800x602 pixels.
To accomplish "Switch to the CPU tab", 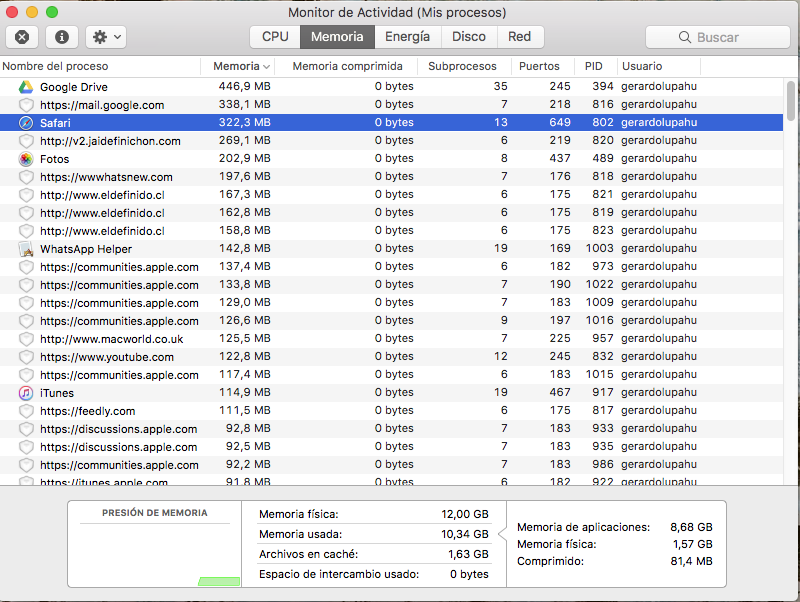I will coord(275,37).
